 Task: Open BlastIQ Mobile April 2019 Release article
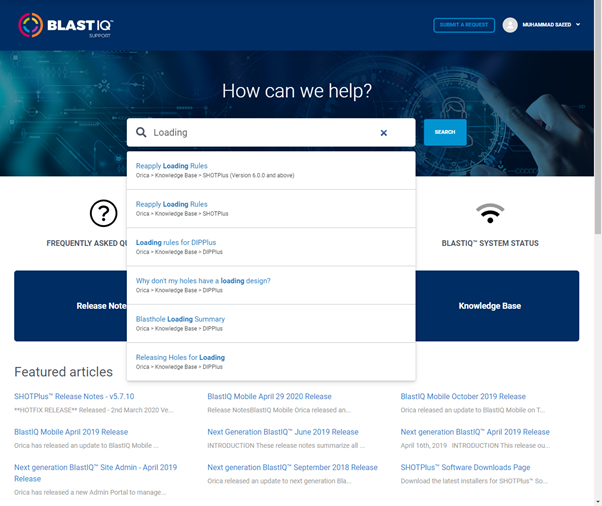click(x=71, y=432)
